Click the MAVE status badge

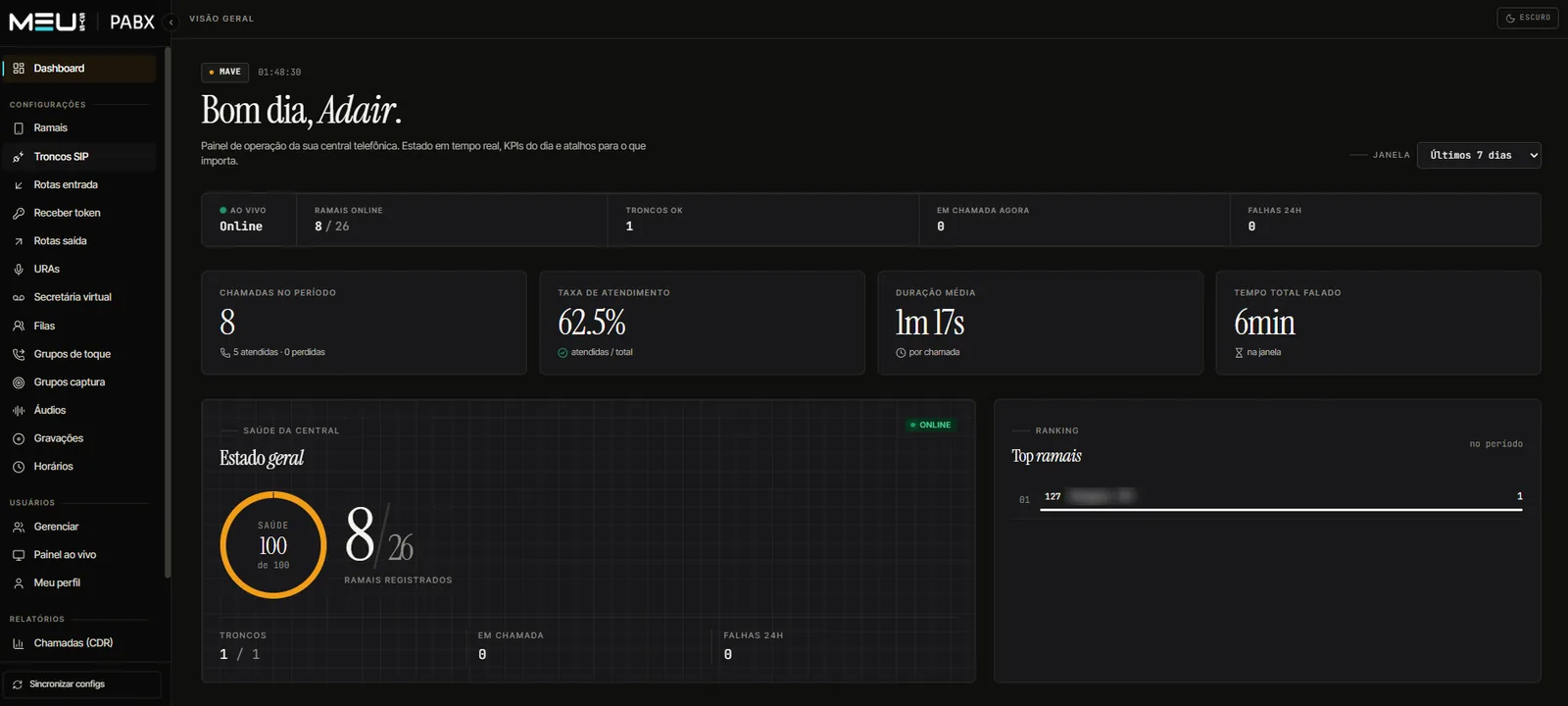224,72
